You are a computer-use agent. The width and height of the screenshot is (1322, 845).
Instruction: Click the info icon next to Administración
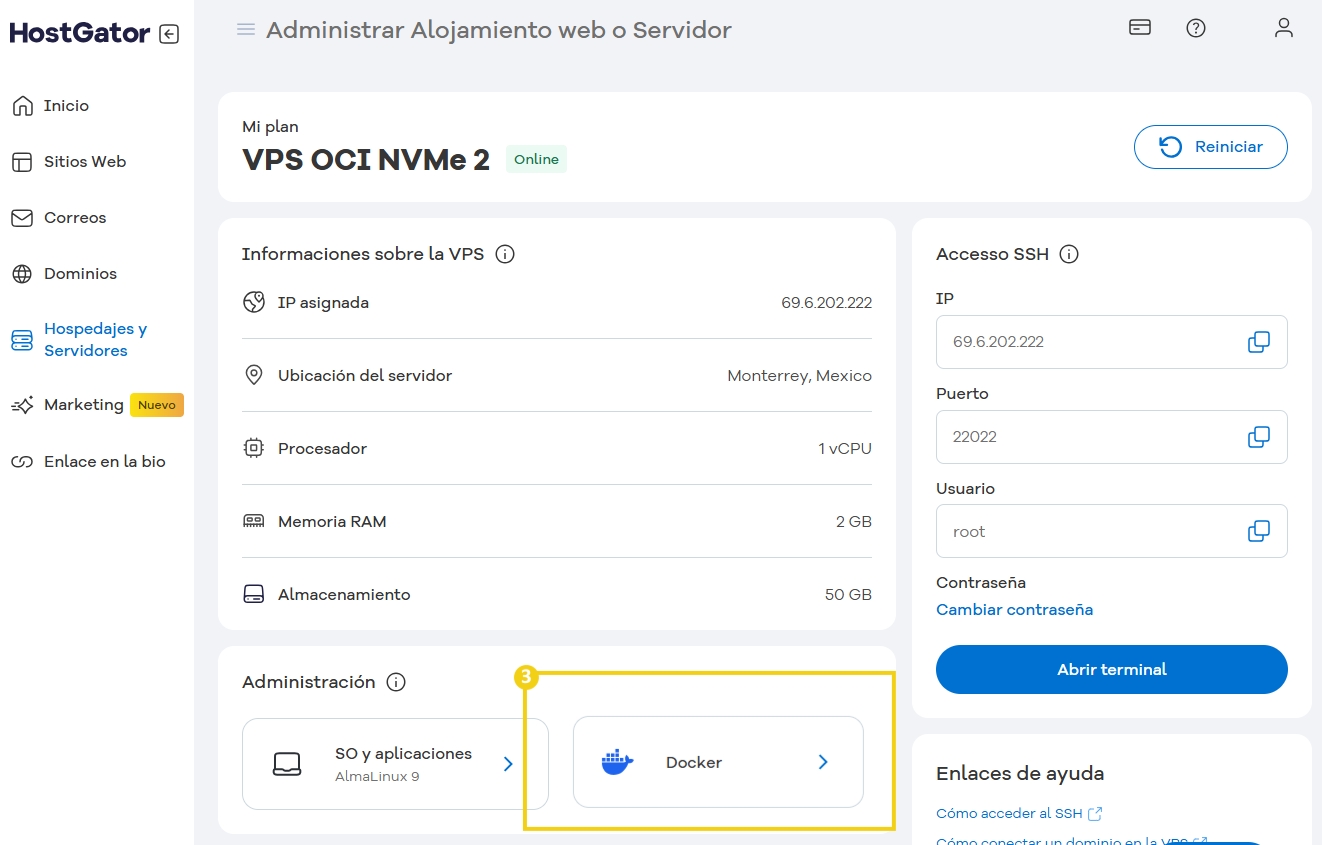click(396, 682)
